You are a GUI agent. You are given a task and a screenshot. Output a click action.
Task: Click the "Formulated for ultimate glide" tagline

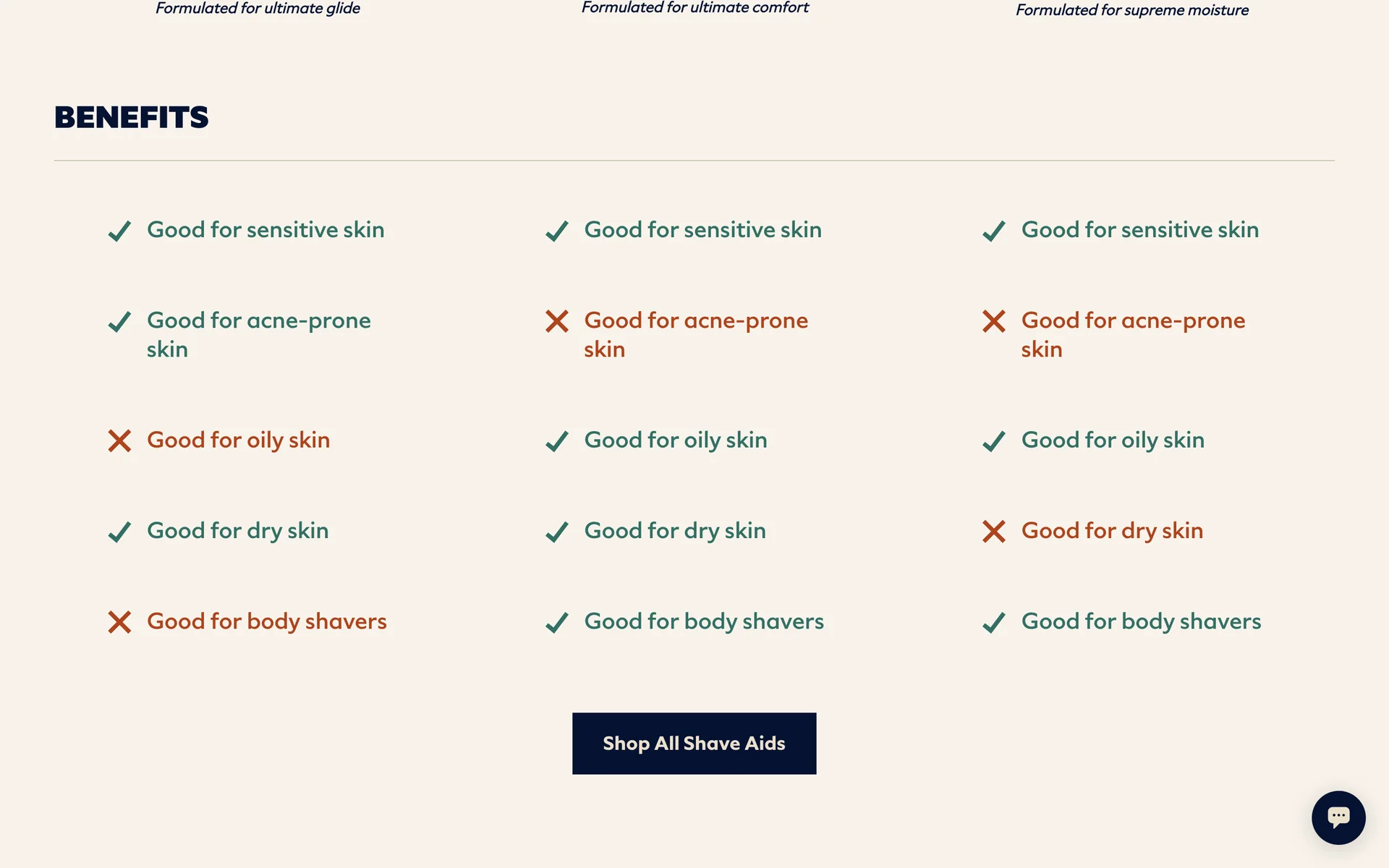[258, 9]
